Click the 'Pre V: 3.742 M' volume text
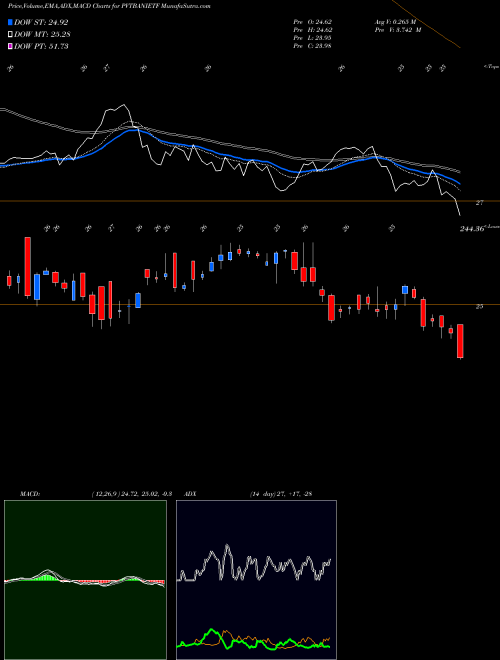This screenshot has width=500, height=660. point(398,29)
